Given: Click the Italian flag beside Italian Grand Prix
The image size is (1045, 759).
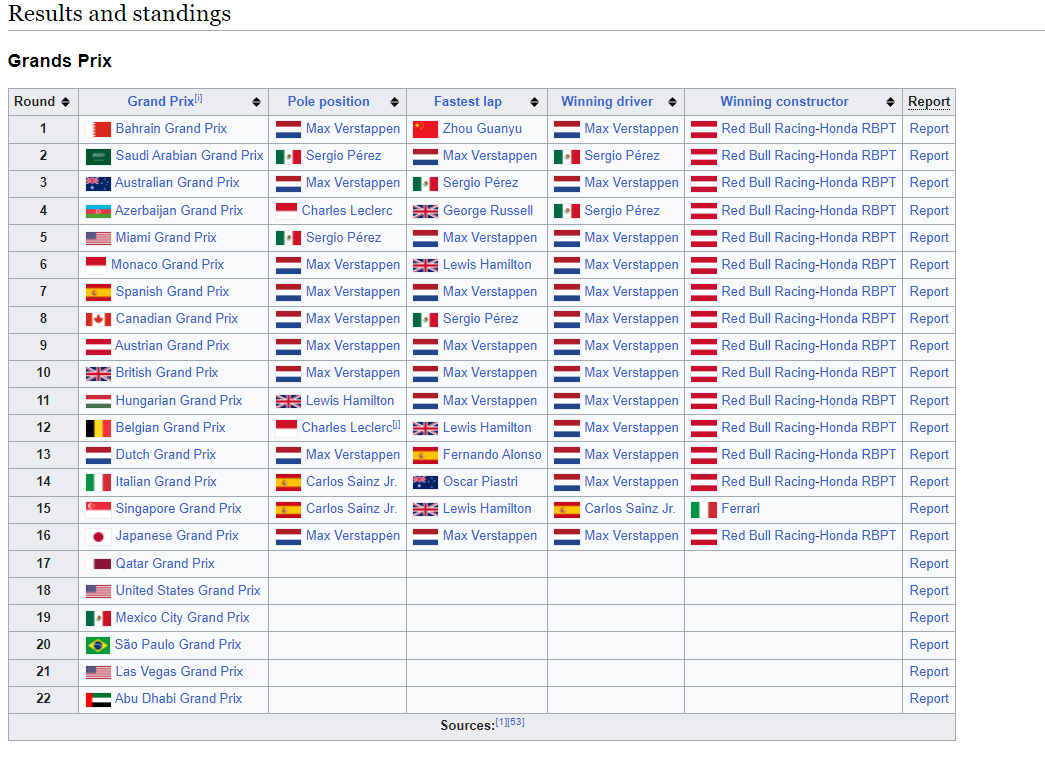Looking at the screenshot, I should tap(98, 482).
